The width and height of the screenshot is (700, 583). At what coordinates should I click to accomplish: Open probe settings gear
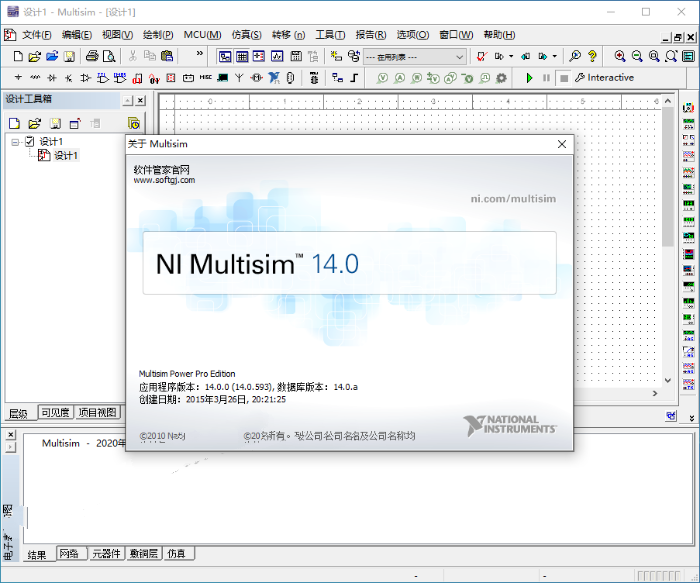501,78
